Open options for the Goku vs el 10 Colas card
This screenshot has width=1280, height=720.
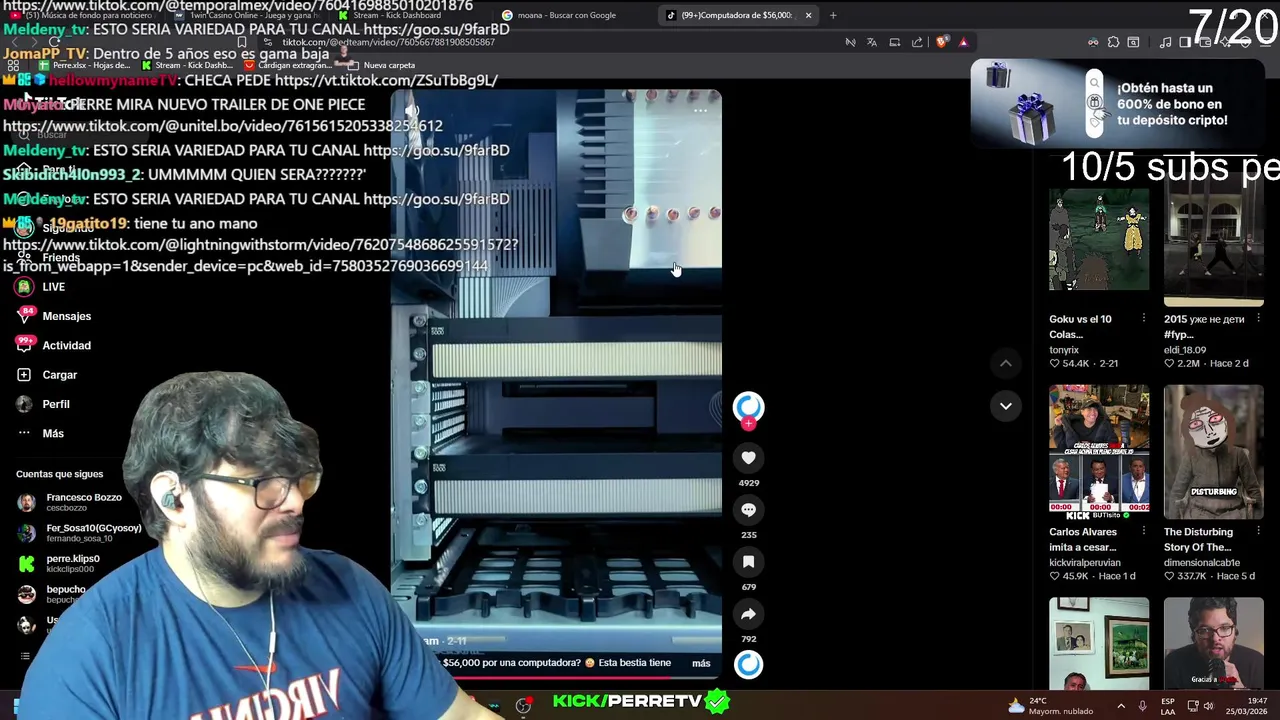pos(1144,319)
